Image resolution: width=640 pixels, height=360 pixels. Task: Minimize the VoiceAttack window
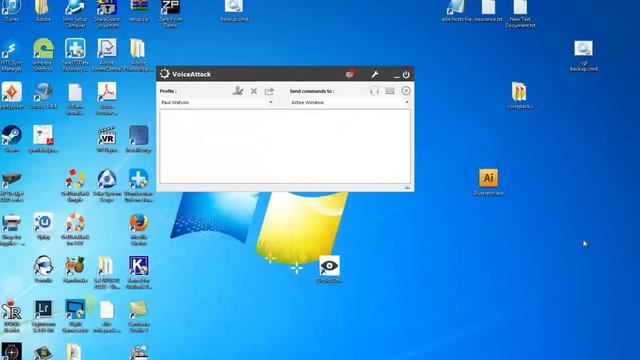click(x=396, y=76)
